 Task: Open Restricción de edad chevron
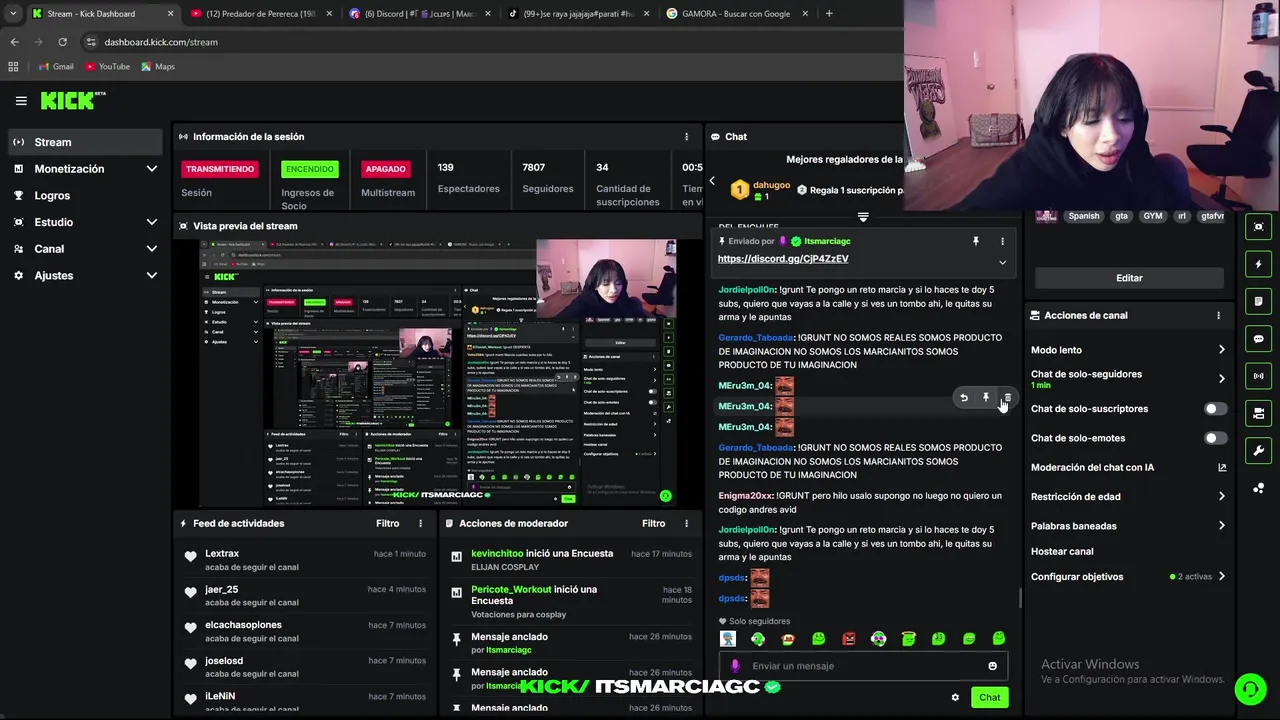pyautogui.click(x=1221, y=497)
